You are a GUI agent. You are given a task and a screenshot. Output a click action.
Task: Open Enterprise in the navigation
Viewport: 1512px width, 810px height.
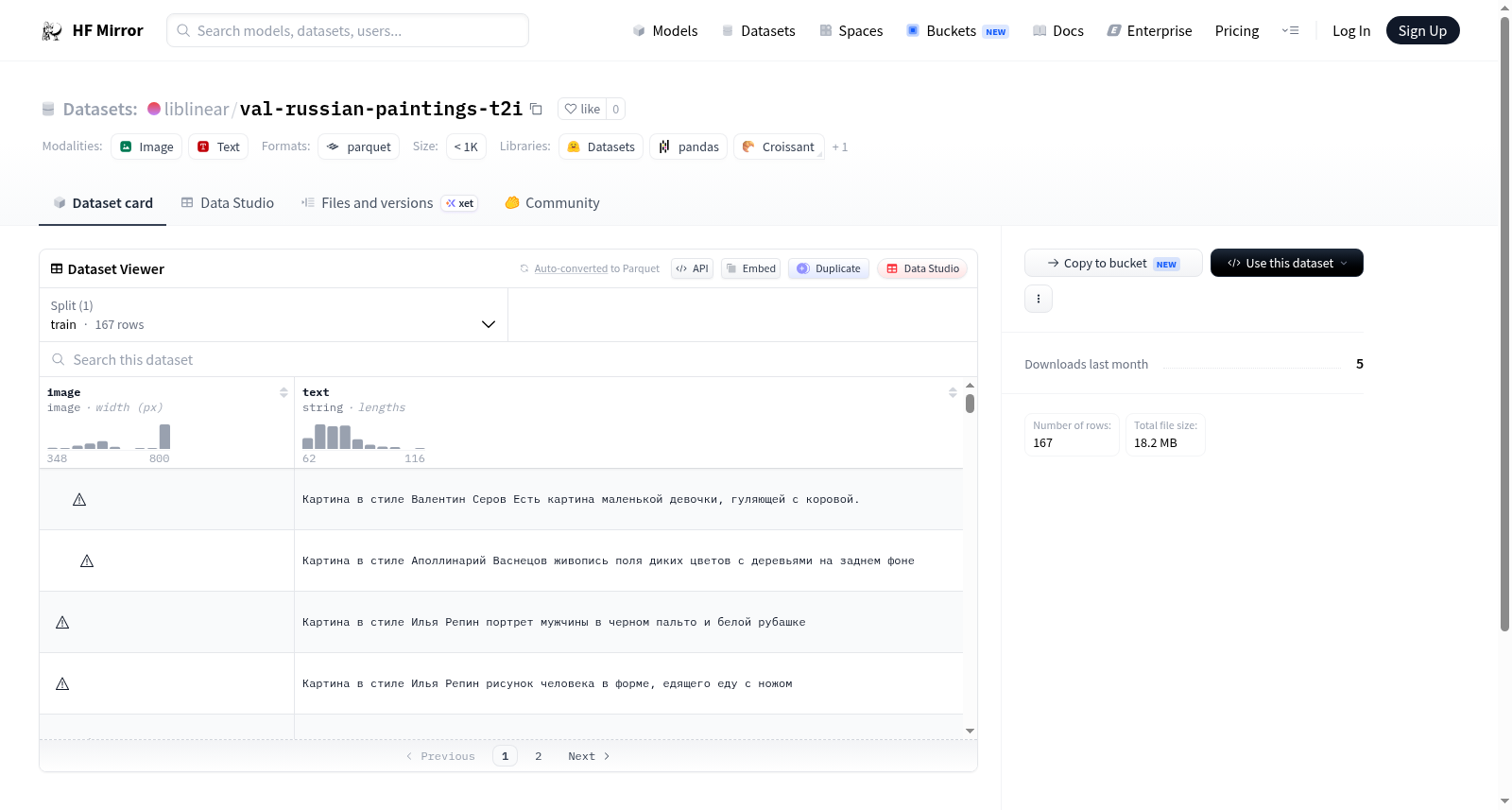[x=1149, y=31]
